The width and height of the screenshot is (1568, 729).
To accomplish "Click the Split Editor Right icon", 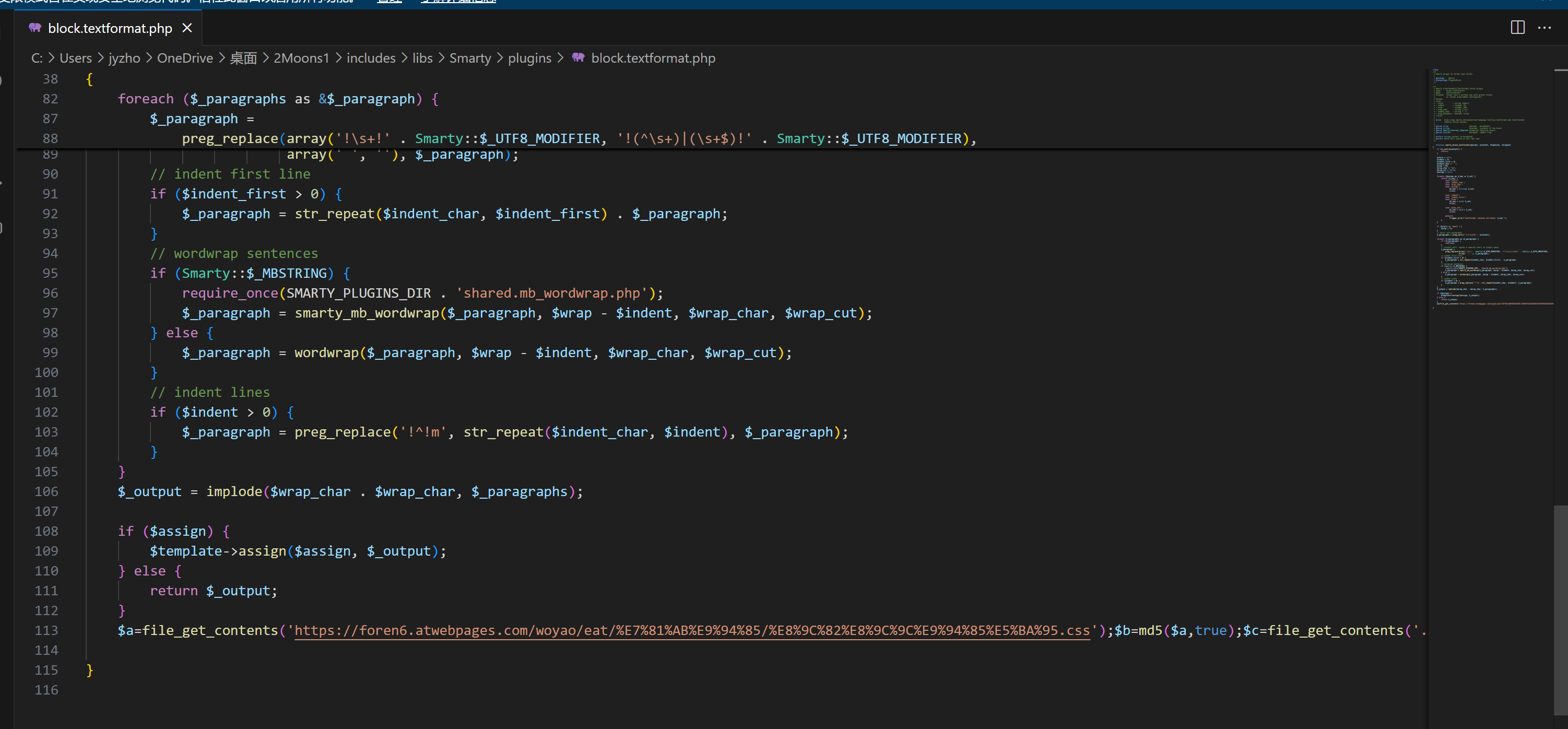I will (x=1517, y=27).
